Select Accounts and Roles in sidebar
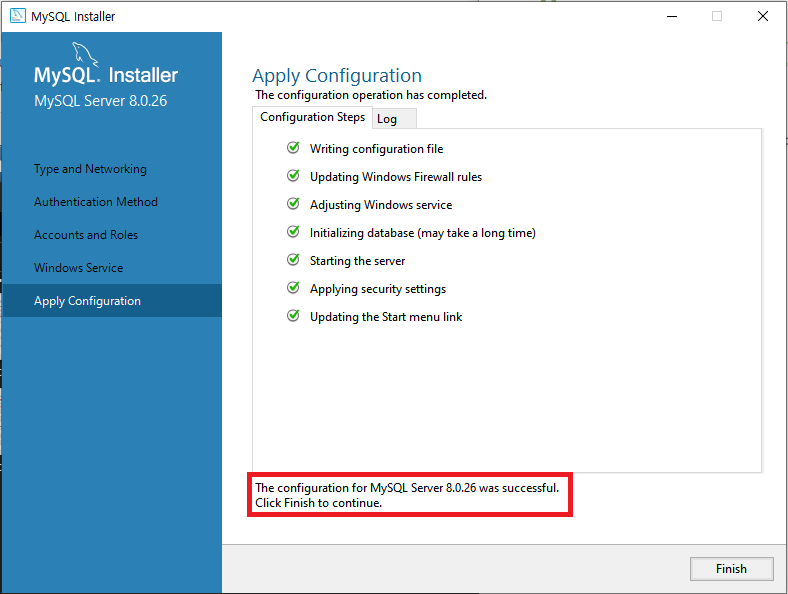Image resolution: width=788 pixels, height=594 pixels. pos(86,235)
